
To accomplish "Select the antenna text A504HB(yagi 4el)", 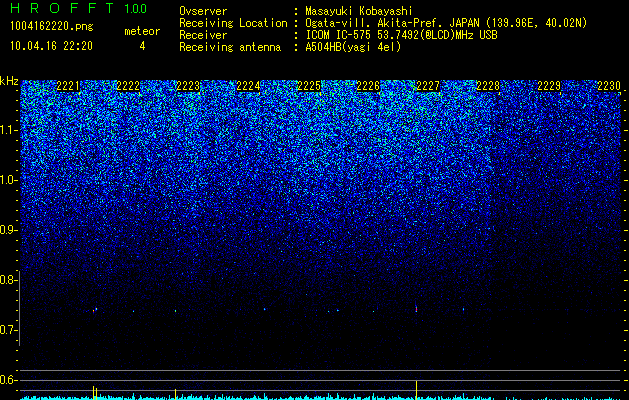I will tap(353, 47).
